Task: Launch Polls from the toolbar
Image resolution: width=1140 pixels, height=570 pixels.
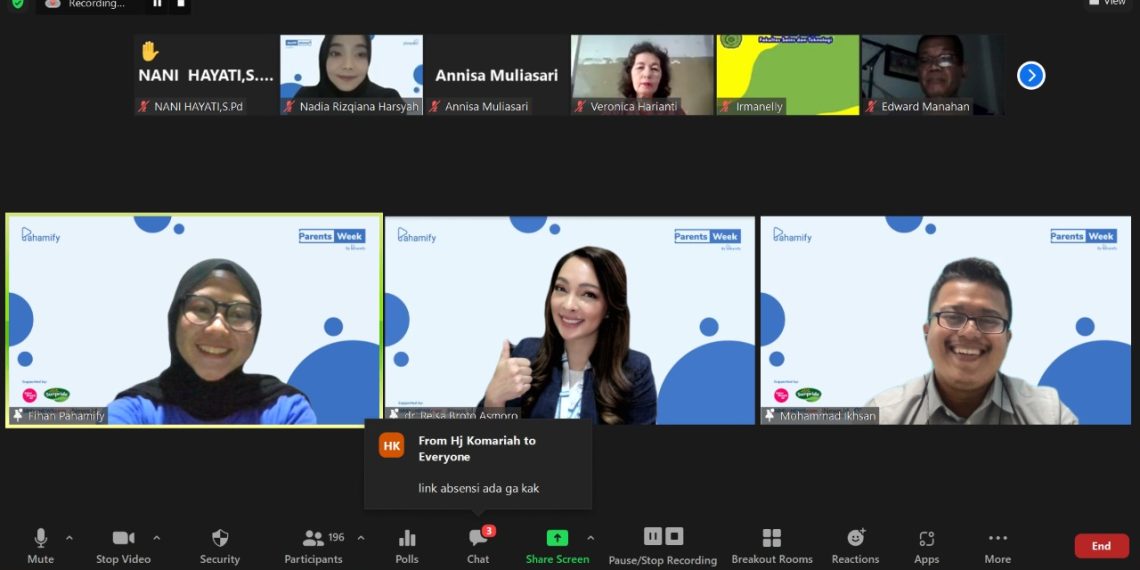Action: 407,546
